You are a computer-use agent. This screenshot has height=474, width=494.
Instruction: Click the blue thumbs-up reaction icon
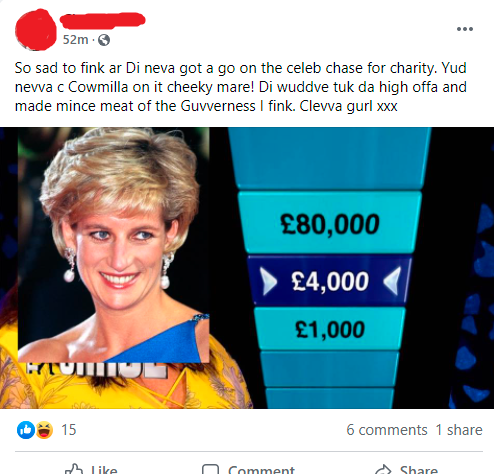(x=26, y=430)
